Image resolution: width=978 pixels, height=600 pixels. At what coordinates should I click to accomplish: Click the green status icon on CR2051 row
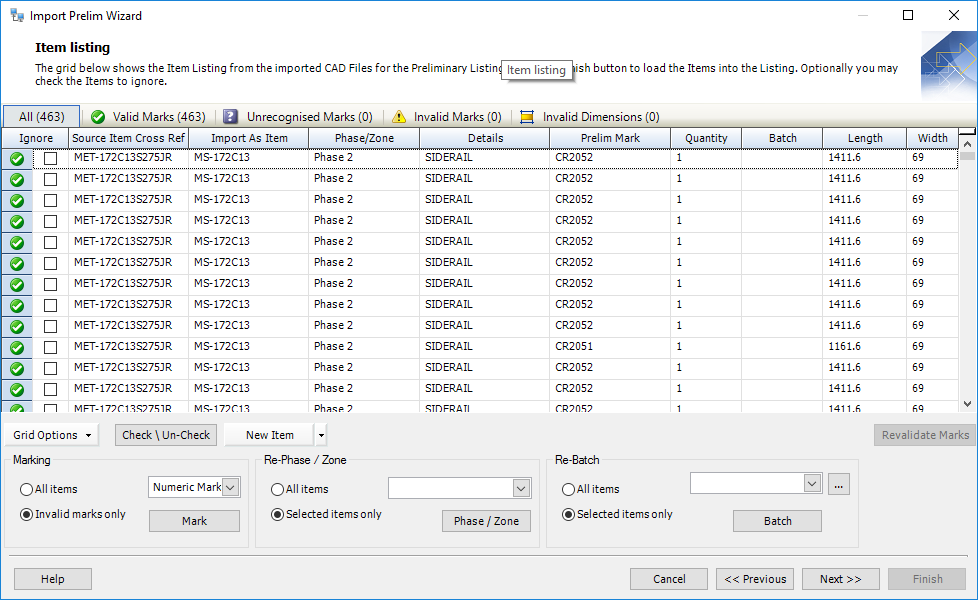(17, 347)
